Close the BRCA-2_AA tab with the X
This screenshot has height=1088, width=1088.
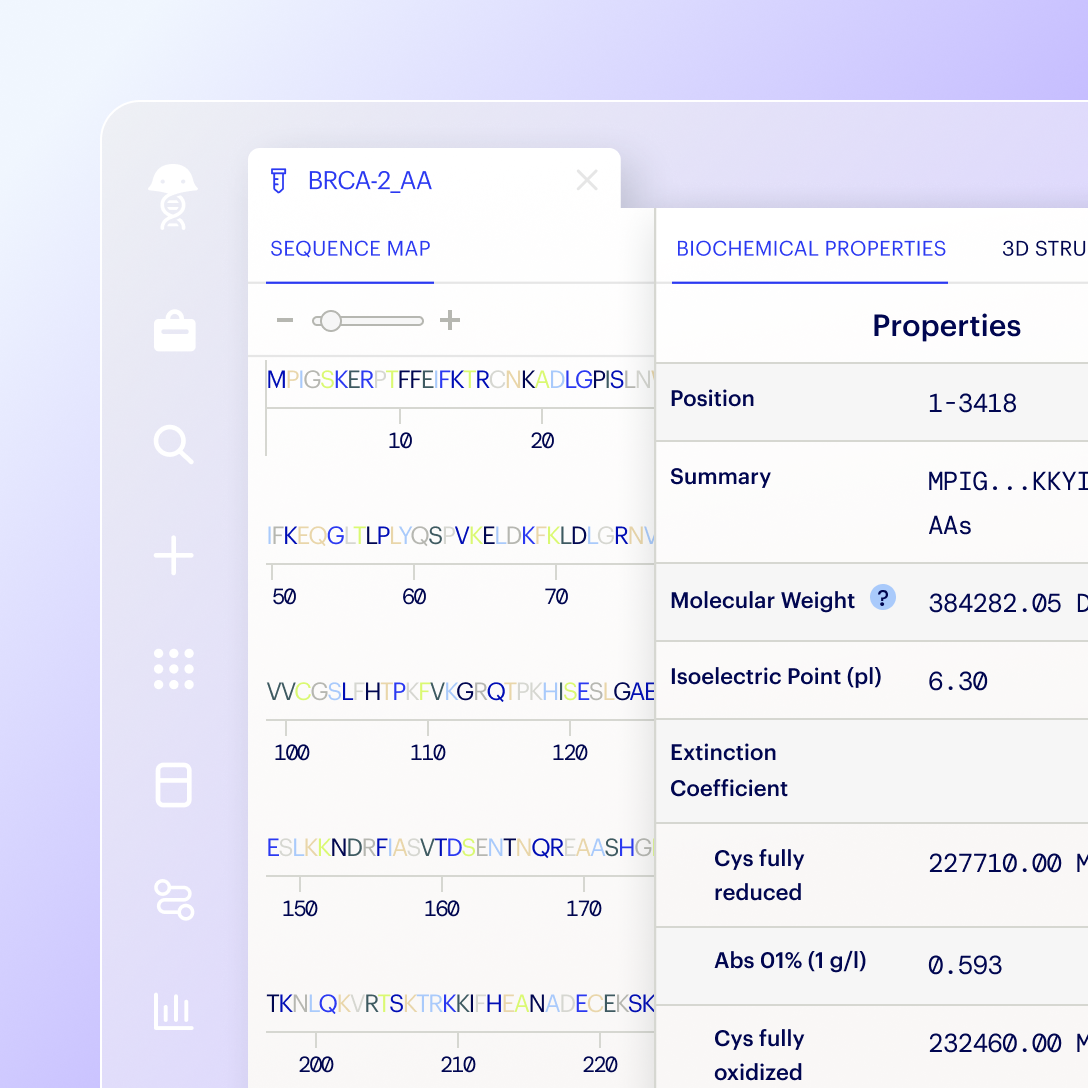tap(587, 180)
